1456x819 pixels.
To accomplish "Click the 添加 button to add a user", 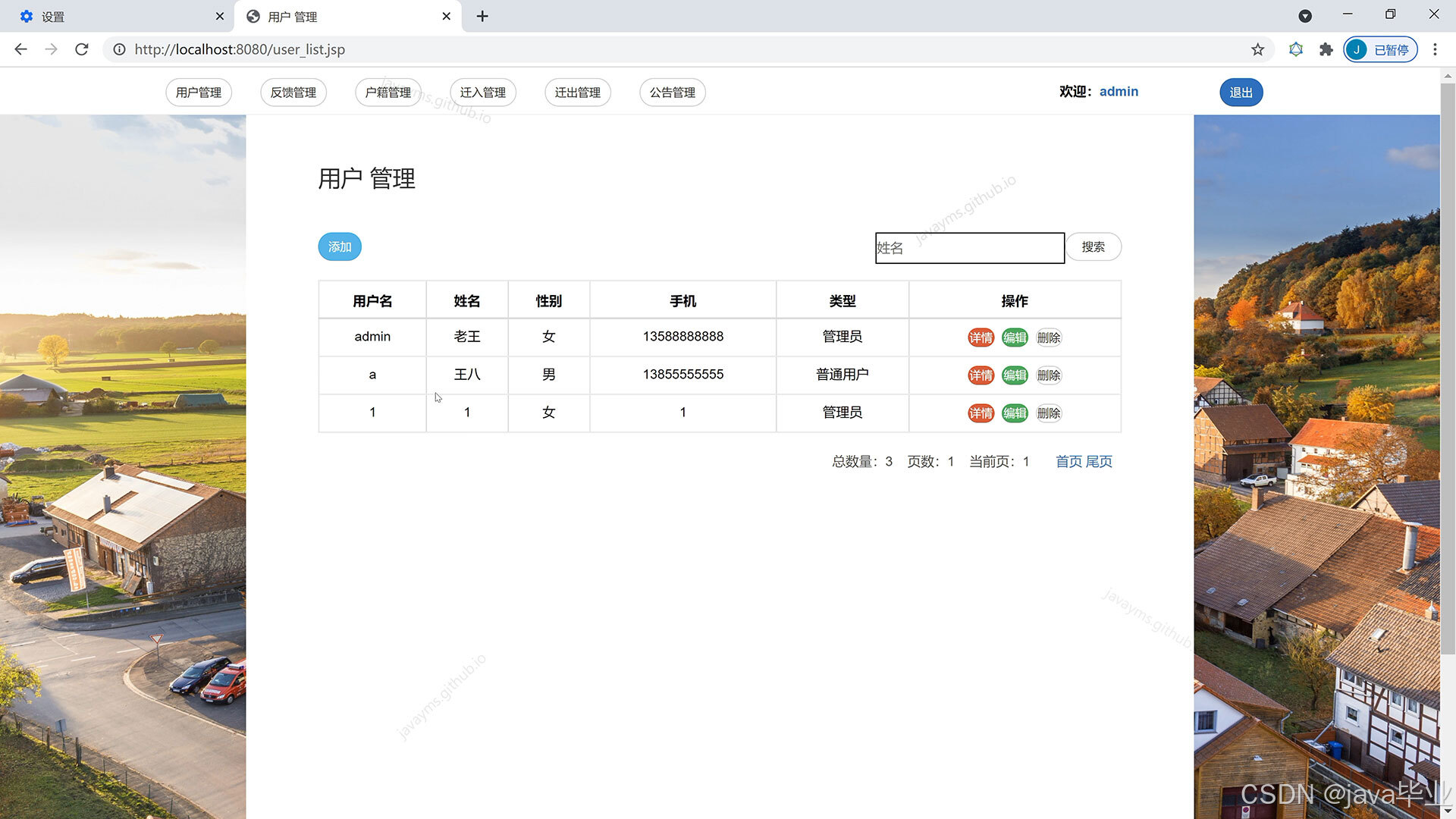I will pos(340,247).
